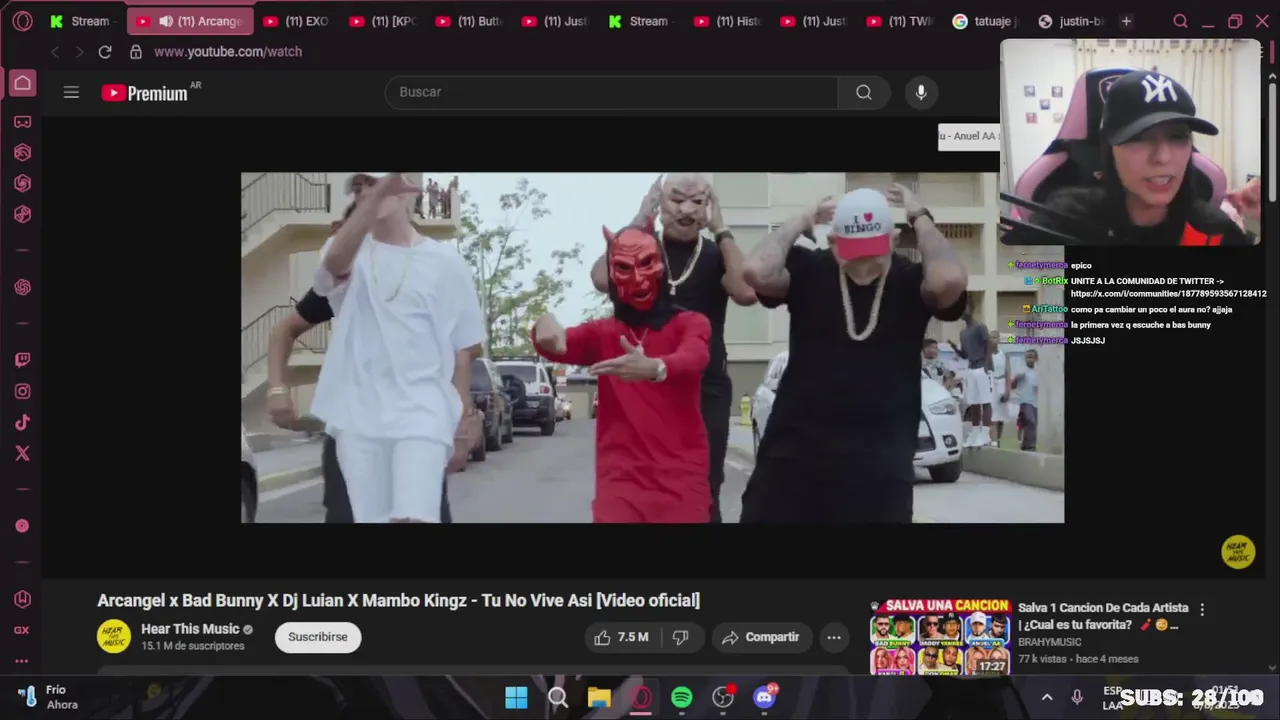1280x720 pixels.
Task: Go forward to the next page
Action: pos(79,52)
